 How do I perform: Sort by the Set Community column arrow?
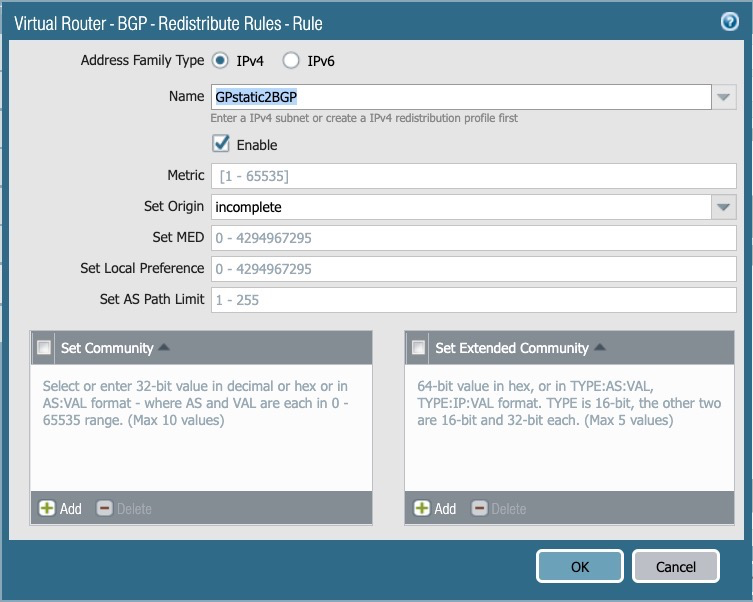coord(164,347)
